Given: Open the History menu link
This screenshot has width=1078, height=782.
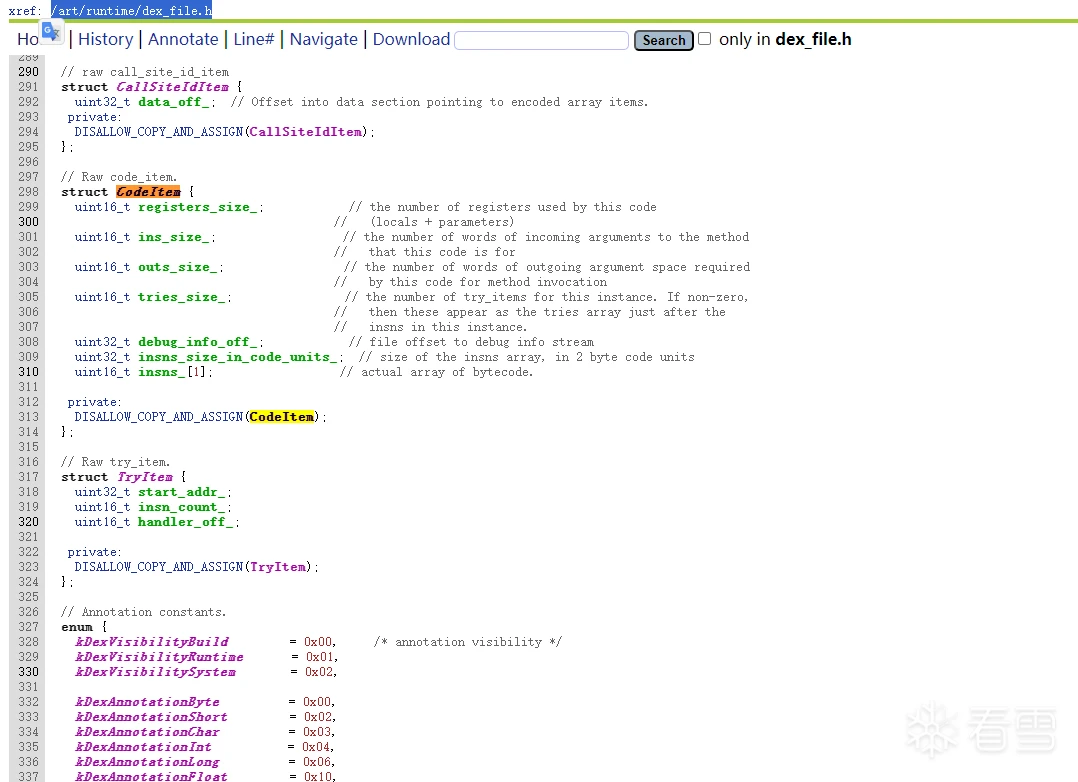Looking at the screenshot, I should [x=105, y=39].
